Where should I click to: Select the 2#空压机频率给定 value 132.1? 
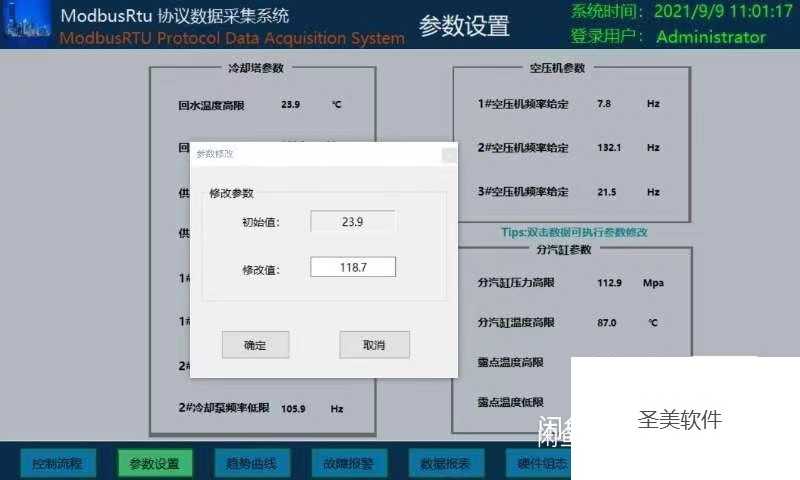(609, 147)
